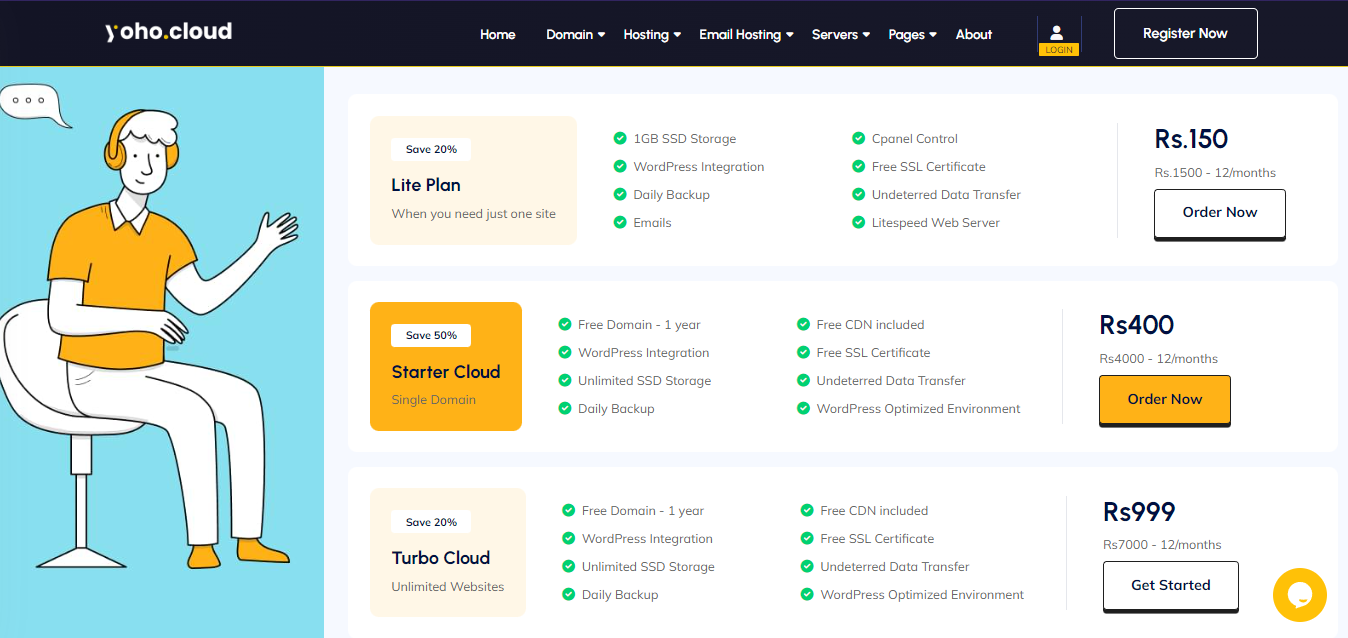Open the Email Hosting dropdown
The height and width of the screenshot is (638, 1348).
[745, 34]
